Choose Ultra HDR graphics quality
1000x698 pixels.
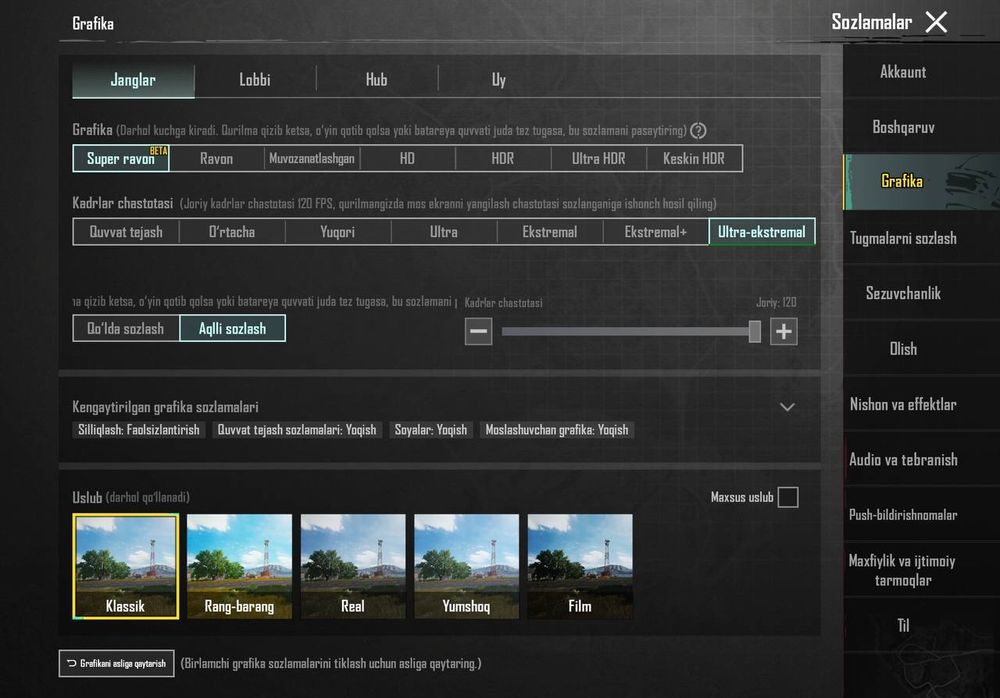coord(598,158)
